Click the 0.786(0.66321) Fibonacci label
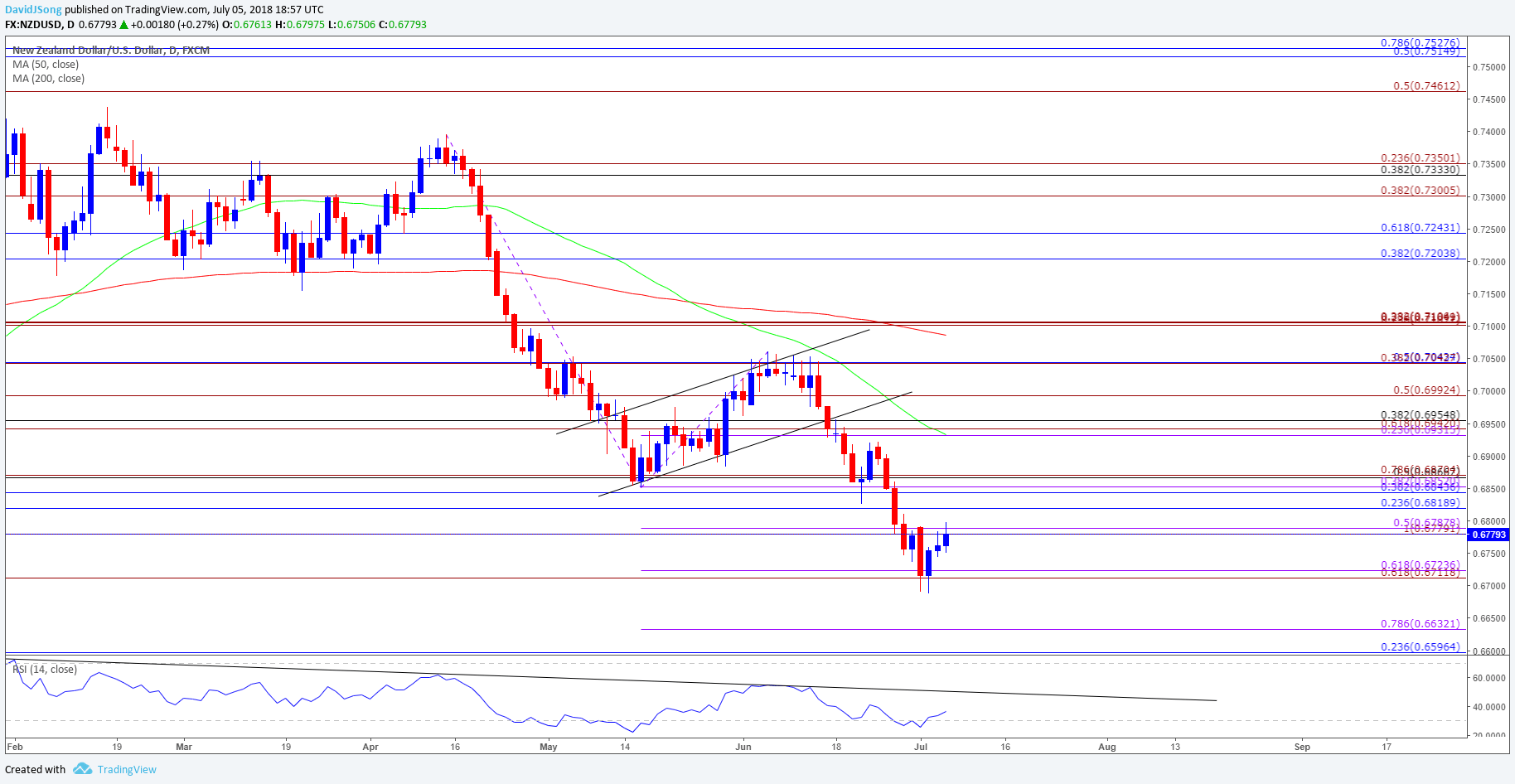Screen dimensions: 1515x784 click(x=1420, y=623)
